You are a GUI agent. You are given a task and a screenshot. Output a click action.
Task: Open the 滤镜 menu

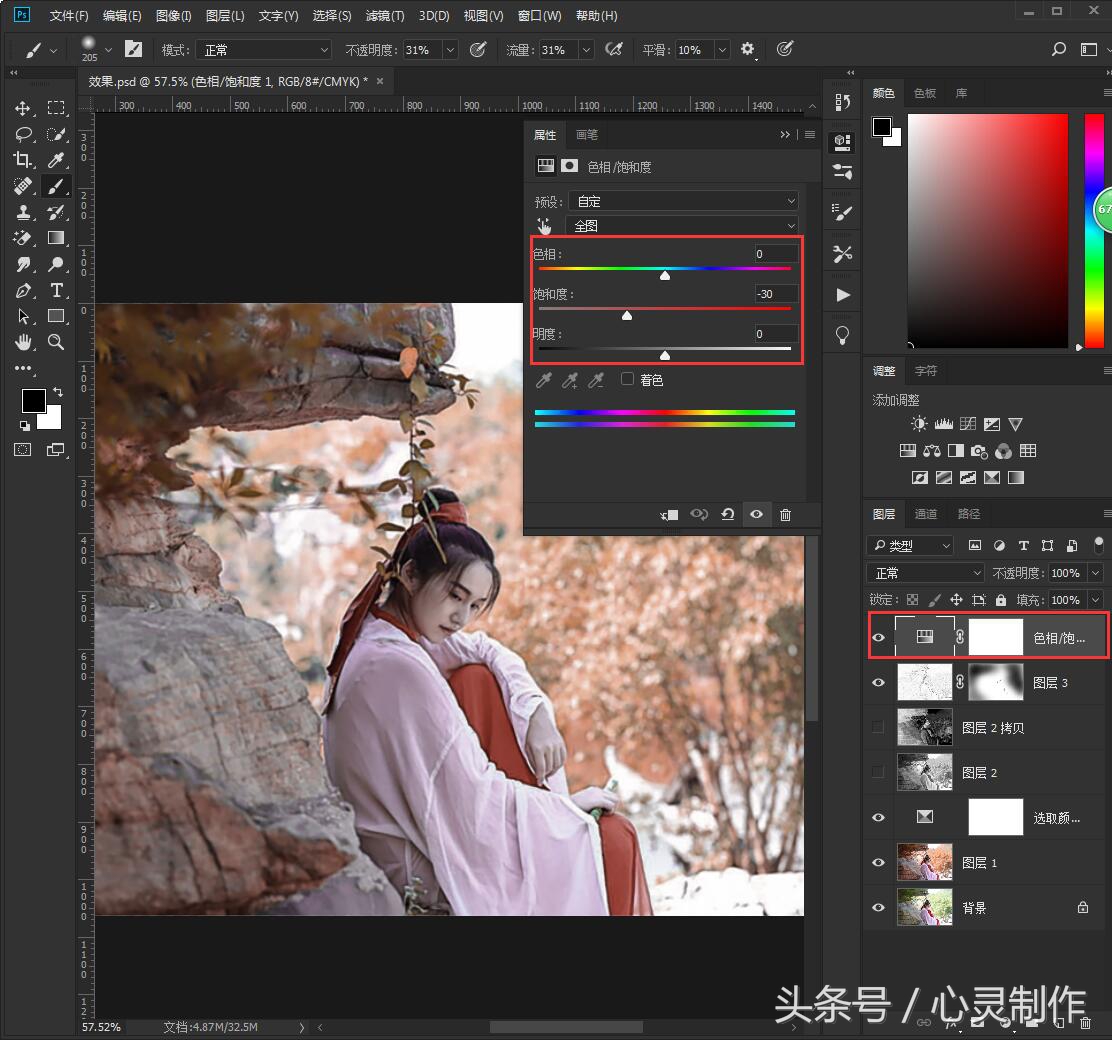[383, 15]
